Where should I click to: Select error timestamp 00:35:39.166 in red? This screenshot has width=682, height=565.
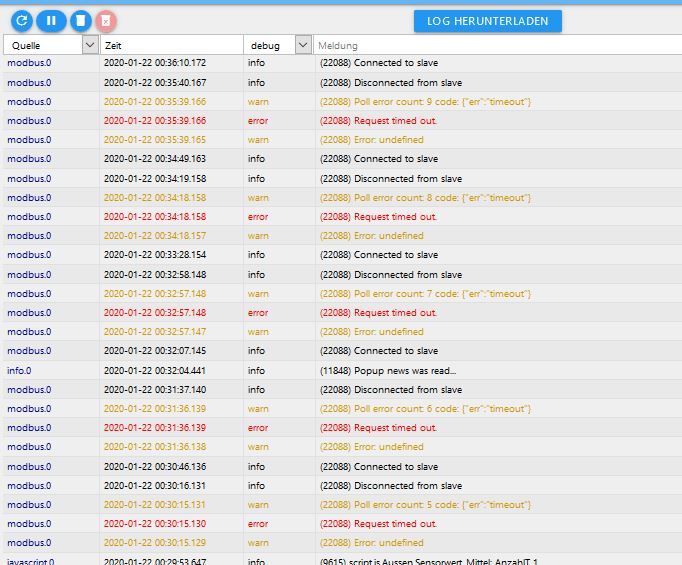(155, 120)
